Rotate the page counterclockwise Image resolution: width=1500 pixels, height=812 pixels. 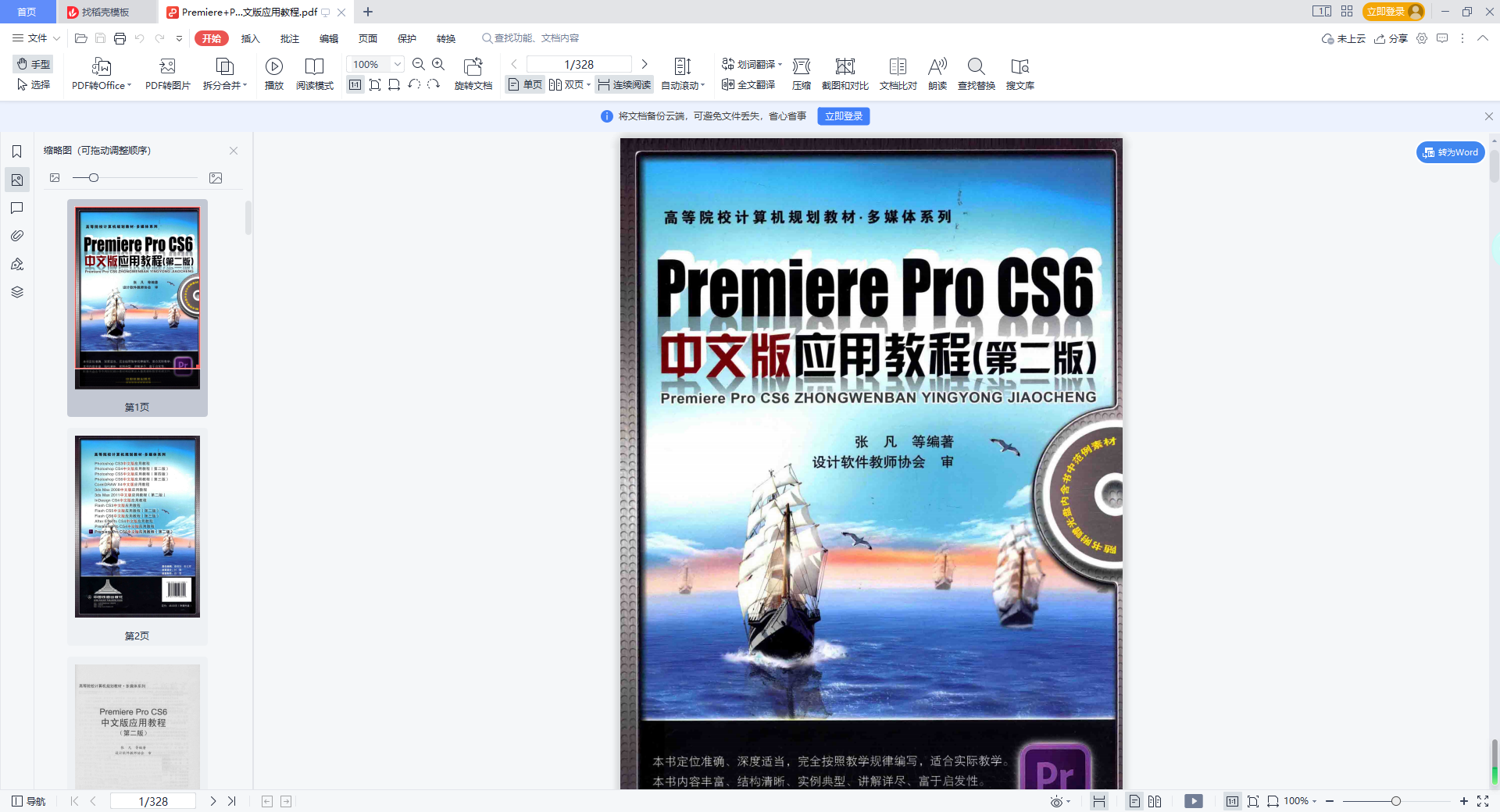[414, 84]
